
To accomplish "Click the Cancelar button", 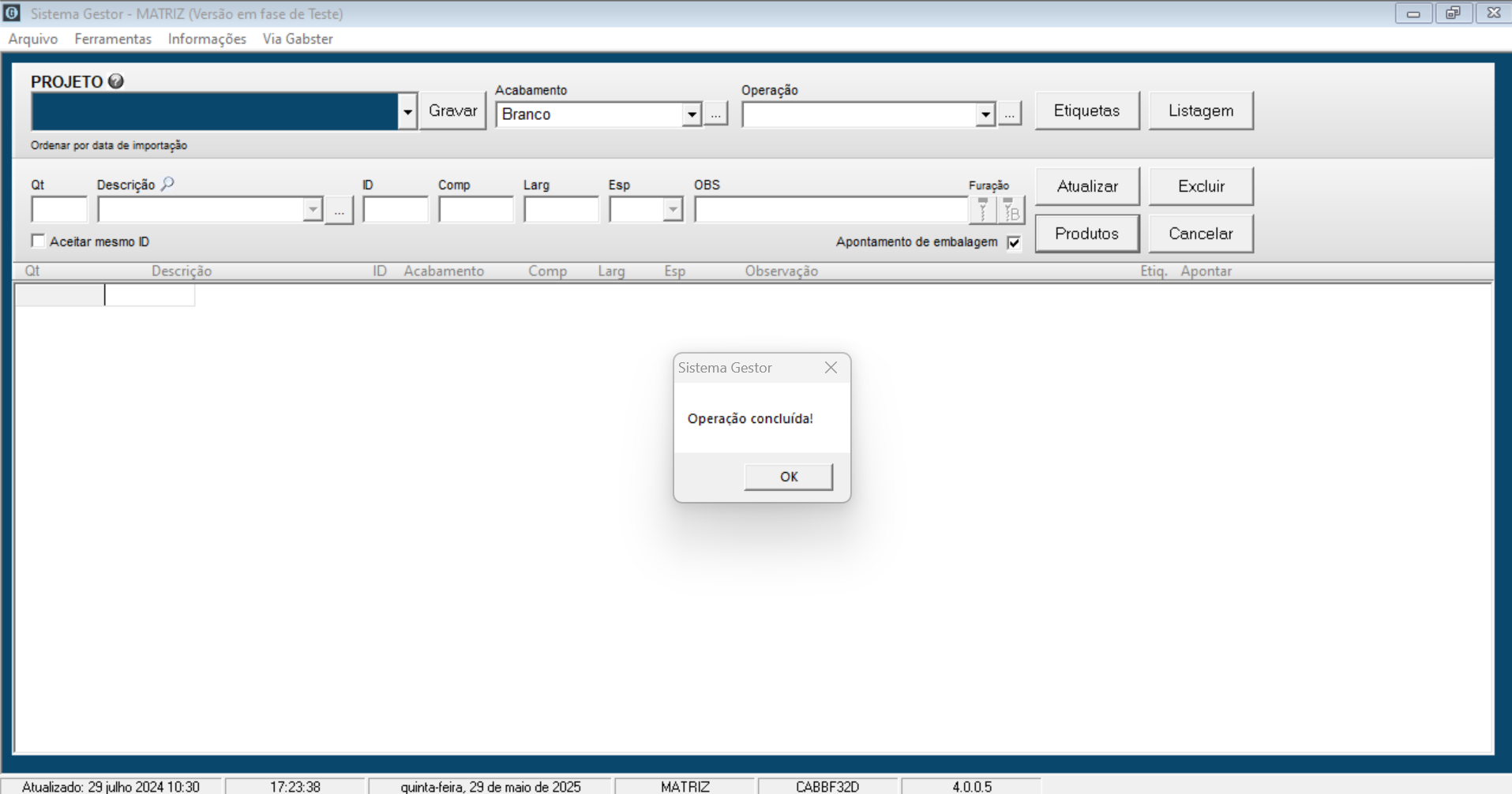I will [x=1201, y=234].
